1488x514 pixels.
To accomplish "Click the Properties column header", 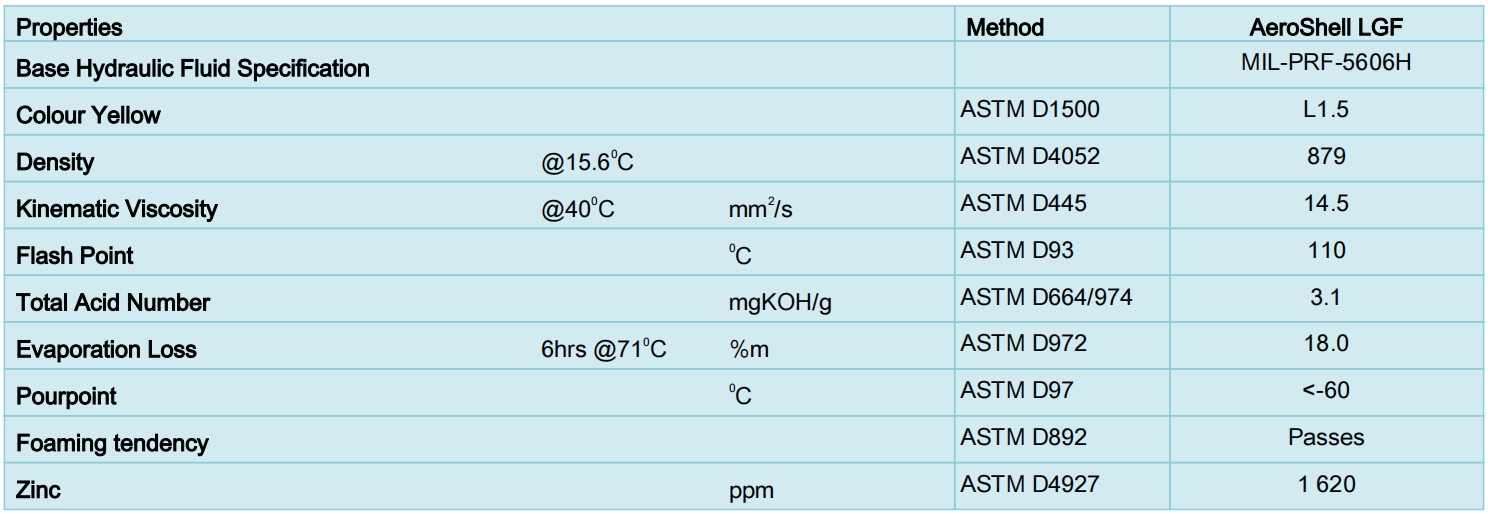I will (69, 27).
